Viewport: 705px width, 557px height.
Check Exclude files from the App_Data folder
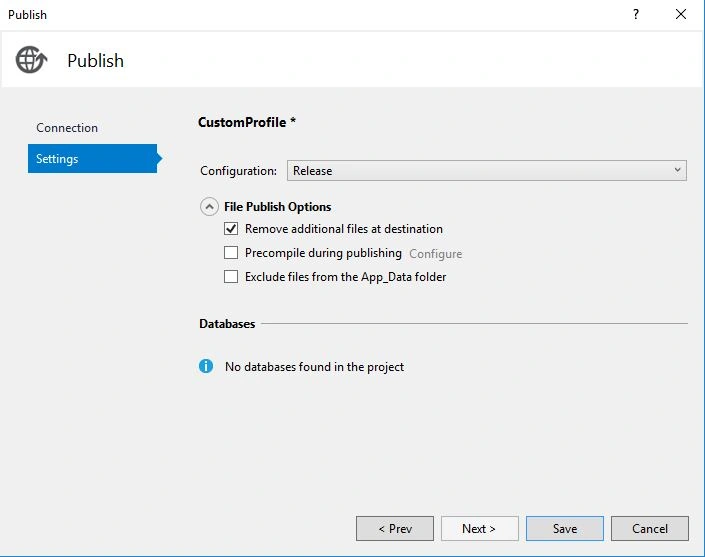pyautogui.click(x=231, y=276)
